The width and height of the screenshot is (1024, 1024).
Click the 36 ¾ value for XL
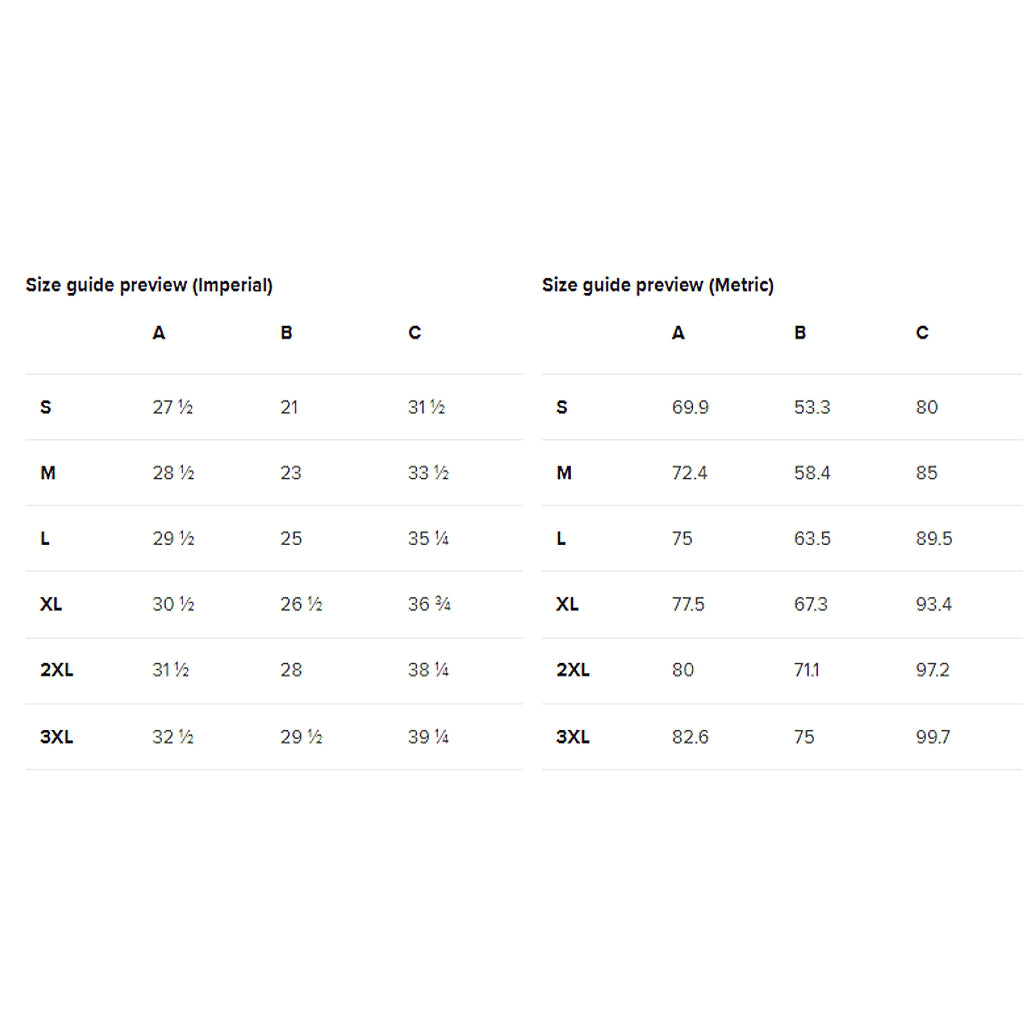(429, 604)
